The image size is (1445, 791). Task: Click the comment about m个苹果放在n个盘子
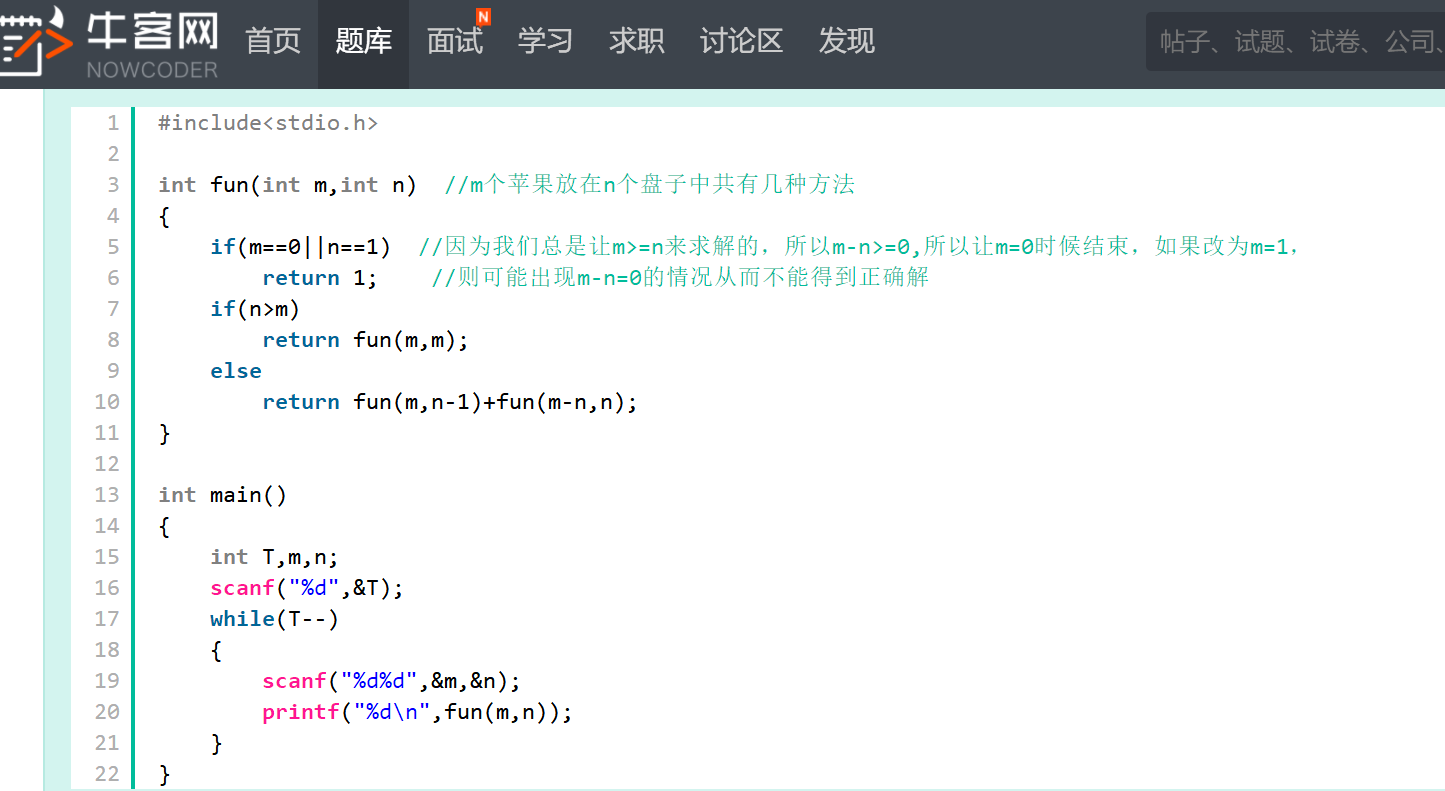pyautogui.click(x=650, y=185)
